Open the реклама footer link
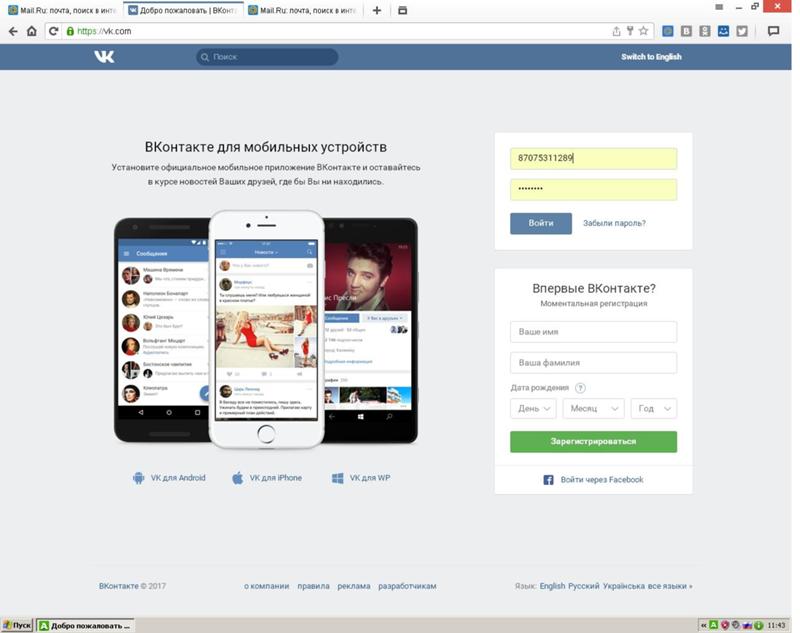This screenshot has width=800, height=633. (354, 586)
